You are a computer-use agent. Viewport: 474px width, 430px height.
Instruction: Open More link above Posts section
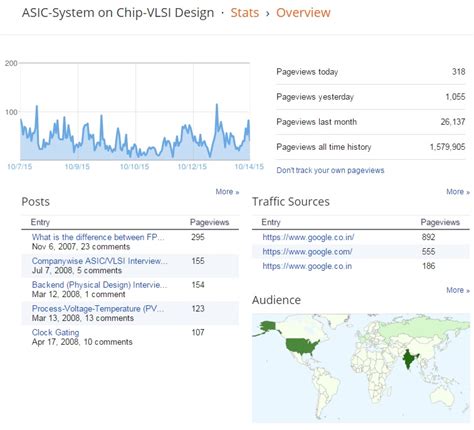227,192
